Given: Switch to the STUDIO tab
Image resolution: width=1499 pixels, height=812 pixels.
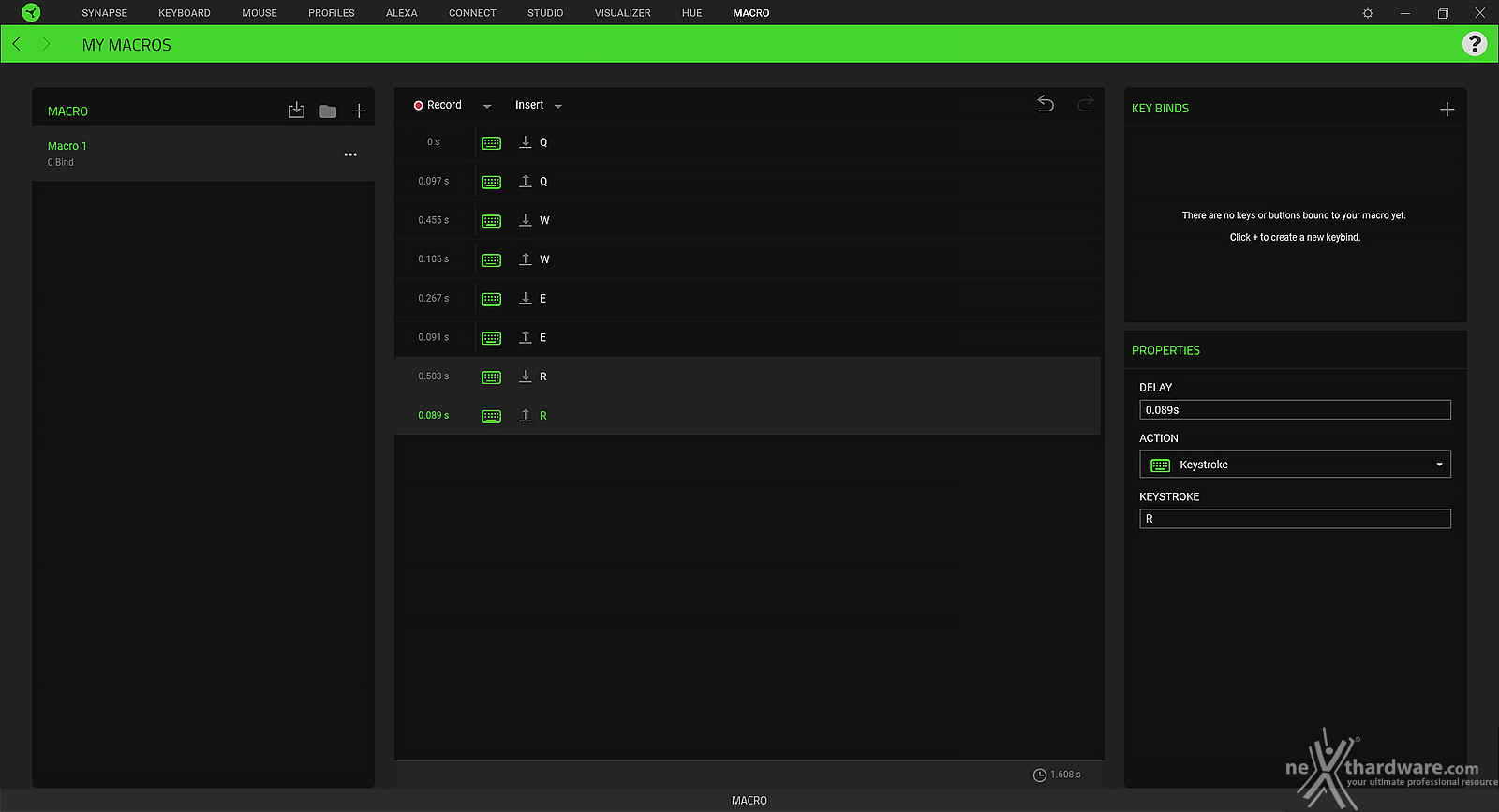Looking at the screenshot, I should (x=545, y=13).
